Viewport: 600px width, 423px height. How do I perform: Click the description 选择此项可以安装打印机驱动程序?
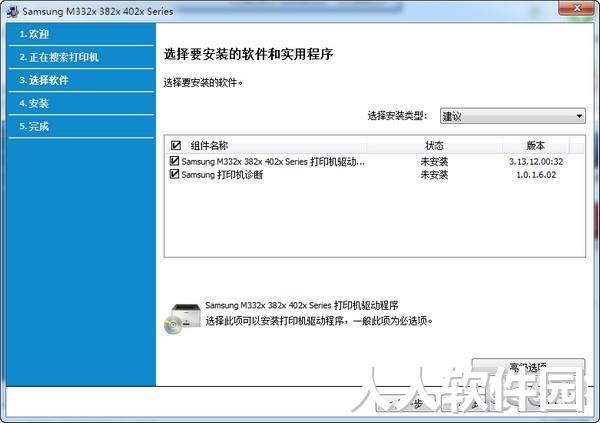tap(319, 321)
